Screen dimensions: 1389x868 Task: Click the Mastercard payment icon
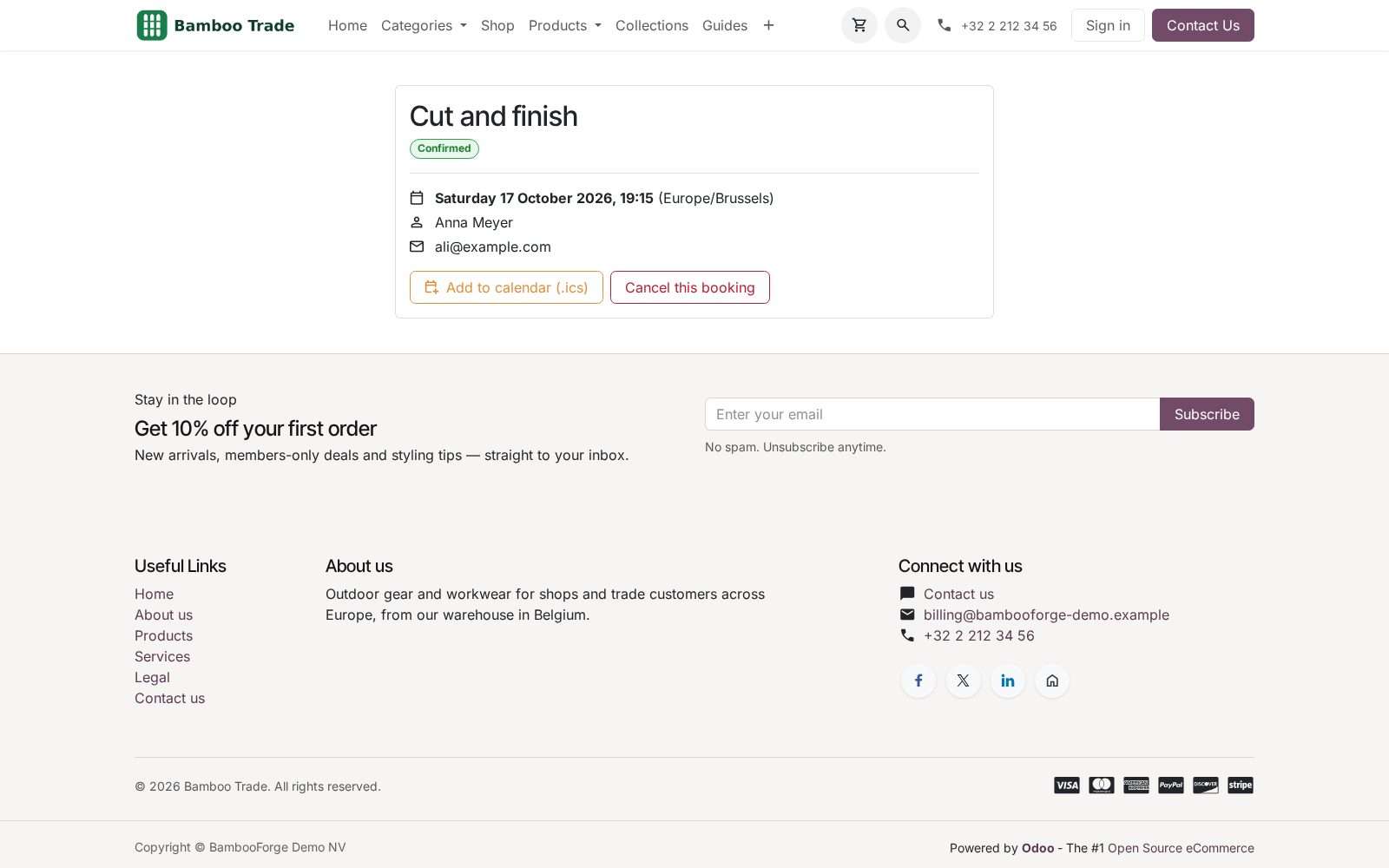click(x=1102, y=786)
